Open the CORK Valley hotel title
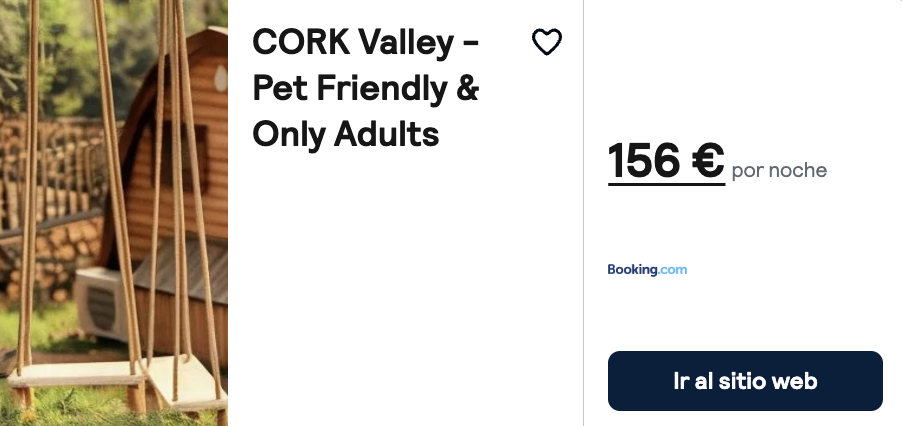The image size is (902, 426). pyautogui.click(x=366, y=88)
